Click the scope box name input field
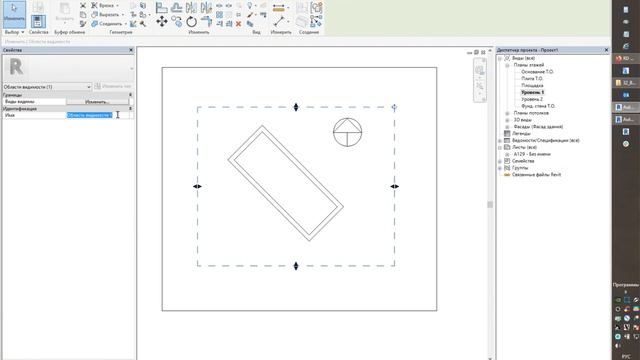This screenshot has width=640, height=360. tap(98, 116)
